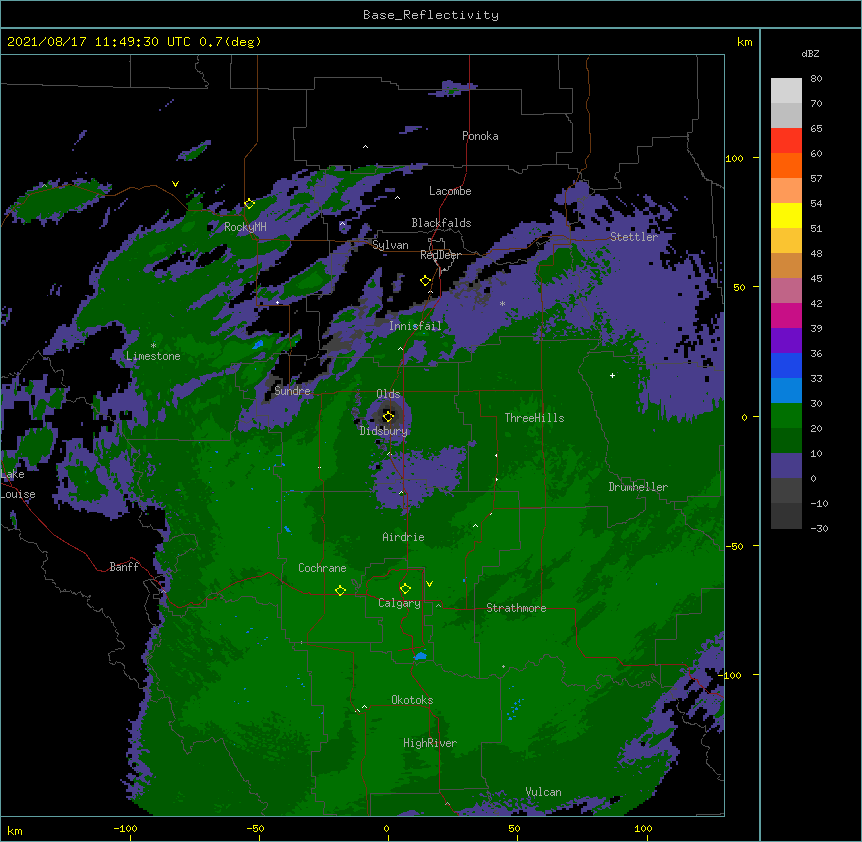The width and height of the screenshot is (862, 842).
Task: Select the light orange 54-57 dBZ swatch
Action: pos(786,191)
